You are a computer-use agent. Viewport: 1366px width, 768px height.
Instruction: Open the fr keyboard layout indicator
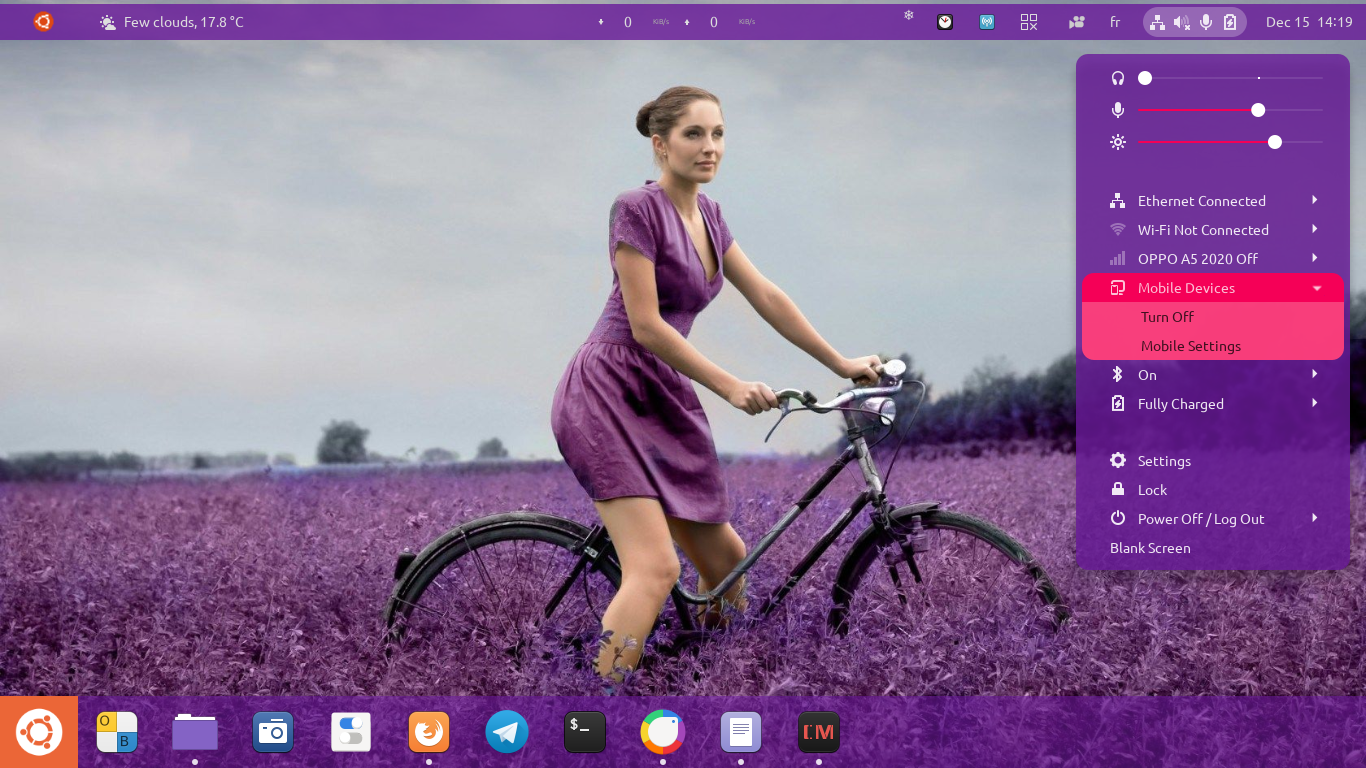click(1115, 22)
